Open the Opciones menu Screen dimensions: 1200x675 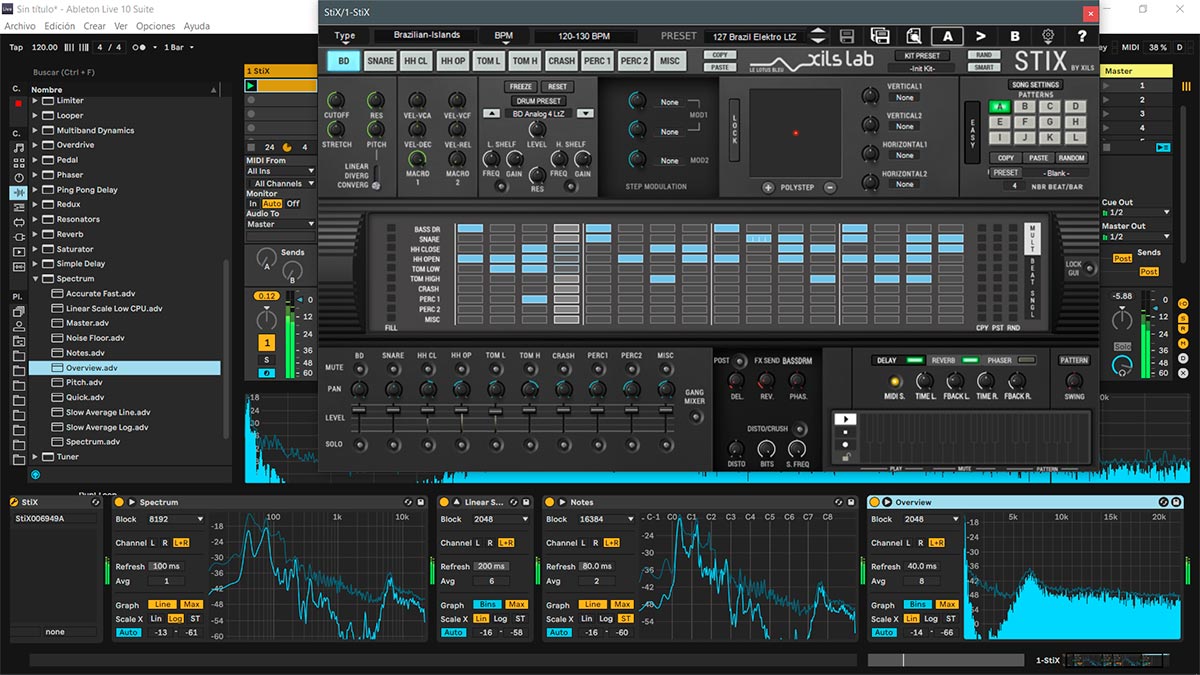(x=155, y=26)
